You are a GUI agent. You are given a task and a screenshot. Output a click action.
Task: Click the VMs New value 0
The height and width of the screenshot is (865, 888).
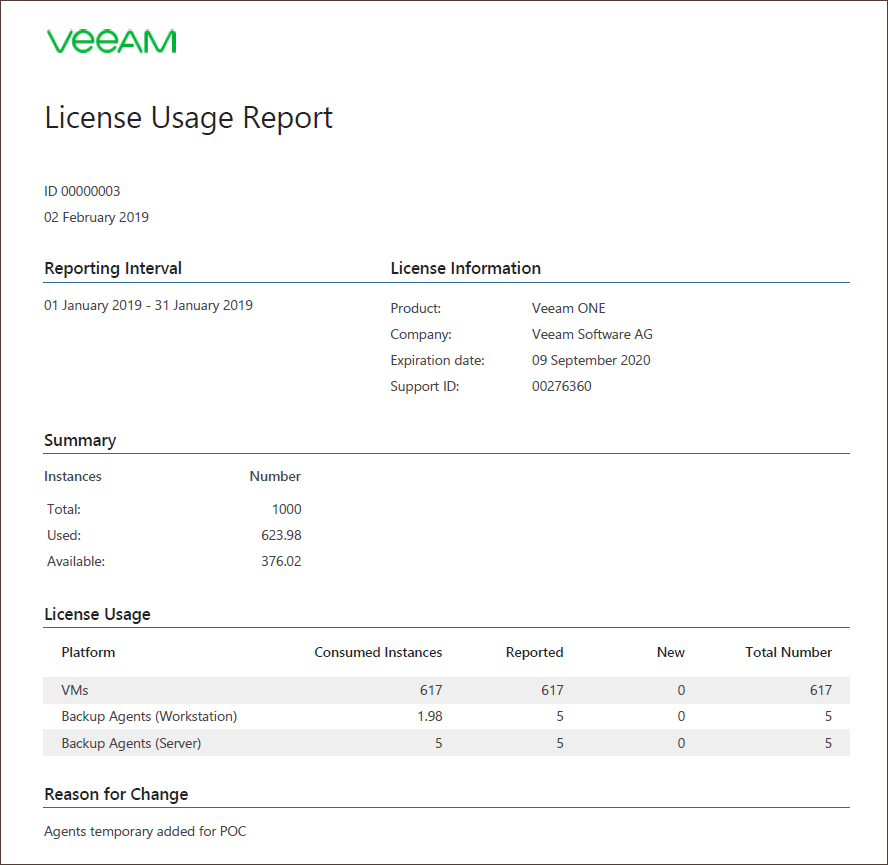pos(681,691)
